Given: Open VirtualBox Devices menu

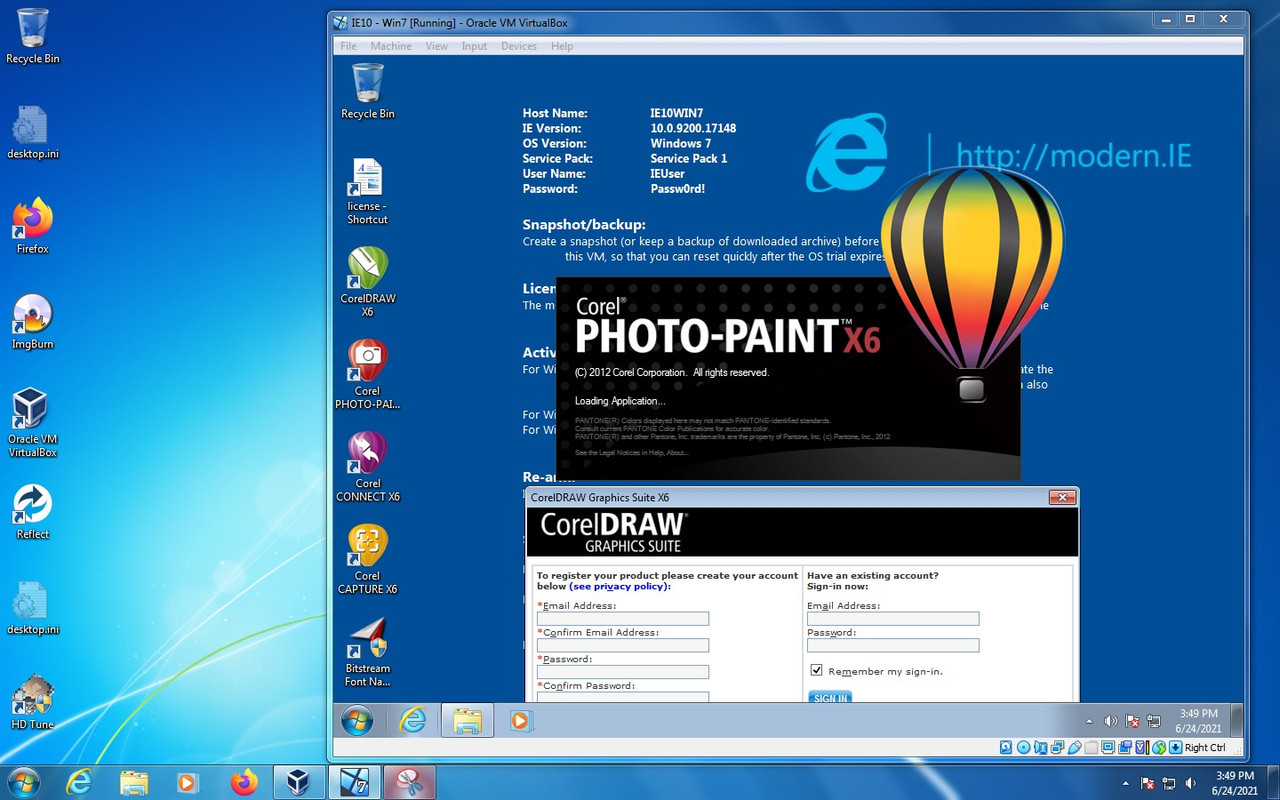Looking at the screenshot, I should (x=518, y=46).
